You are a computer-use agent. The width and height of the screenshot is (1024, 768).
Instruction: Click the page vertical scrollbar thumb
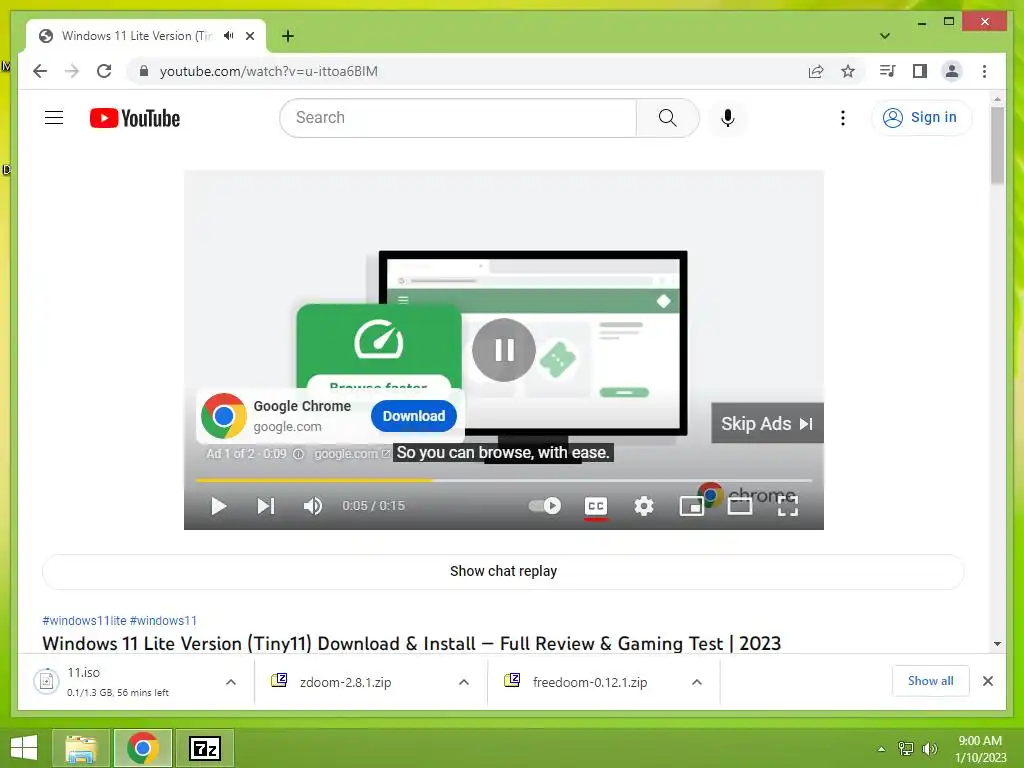point(997,145)
